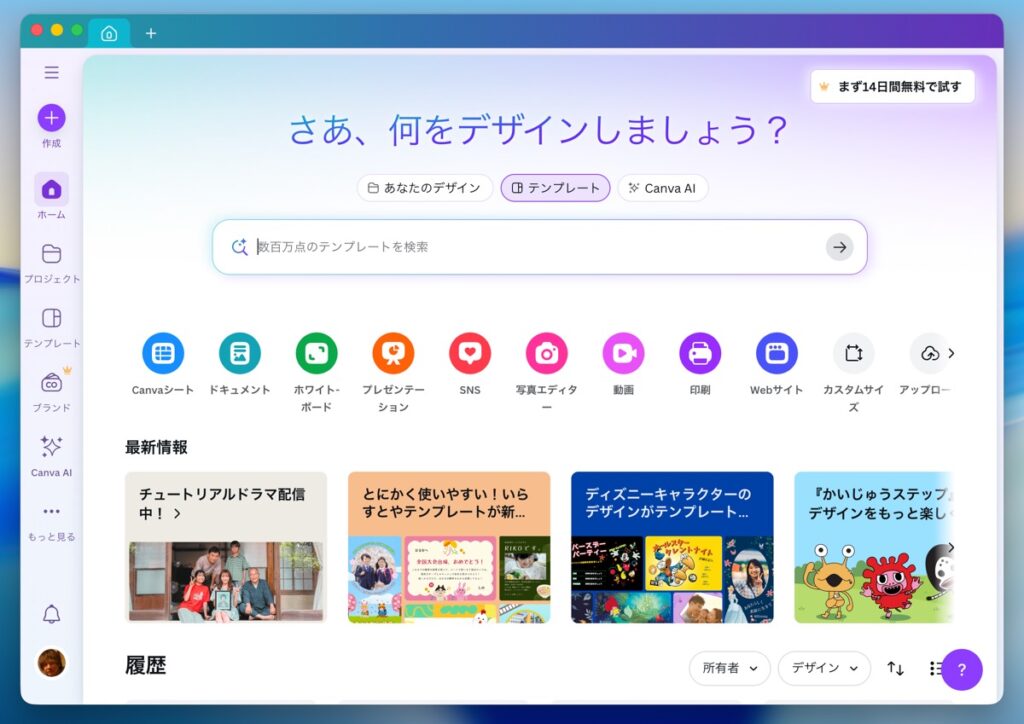Screen dimensions: 1024x724
Task: Select the ホワイトボード icon
Action: [316, 353]
